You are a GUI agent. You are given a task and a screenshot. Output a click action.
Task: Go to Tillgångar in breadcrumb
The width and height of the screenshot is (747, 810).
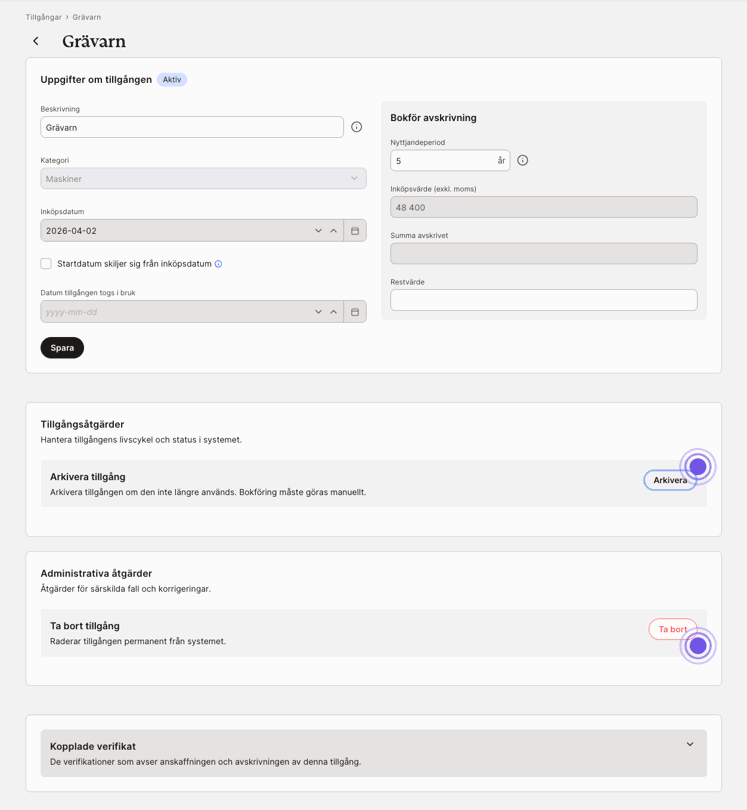(43, 17)
